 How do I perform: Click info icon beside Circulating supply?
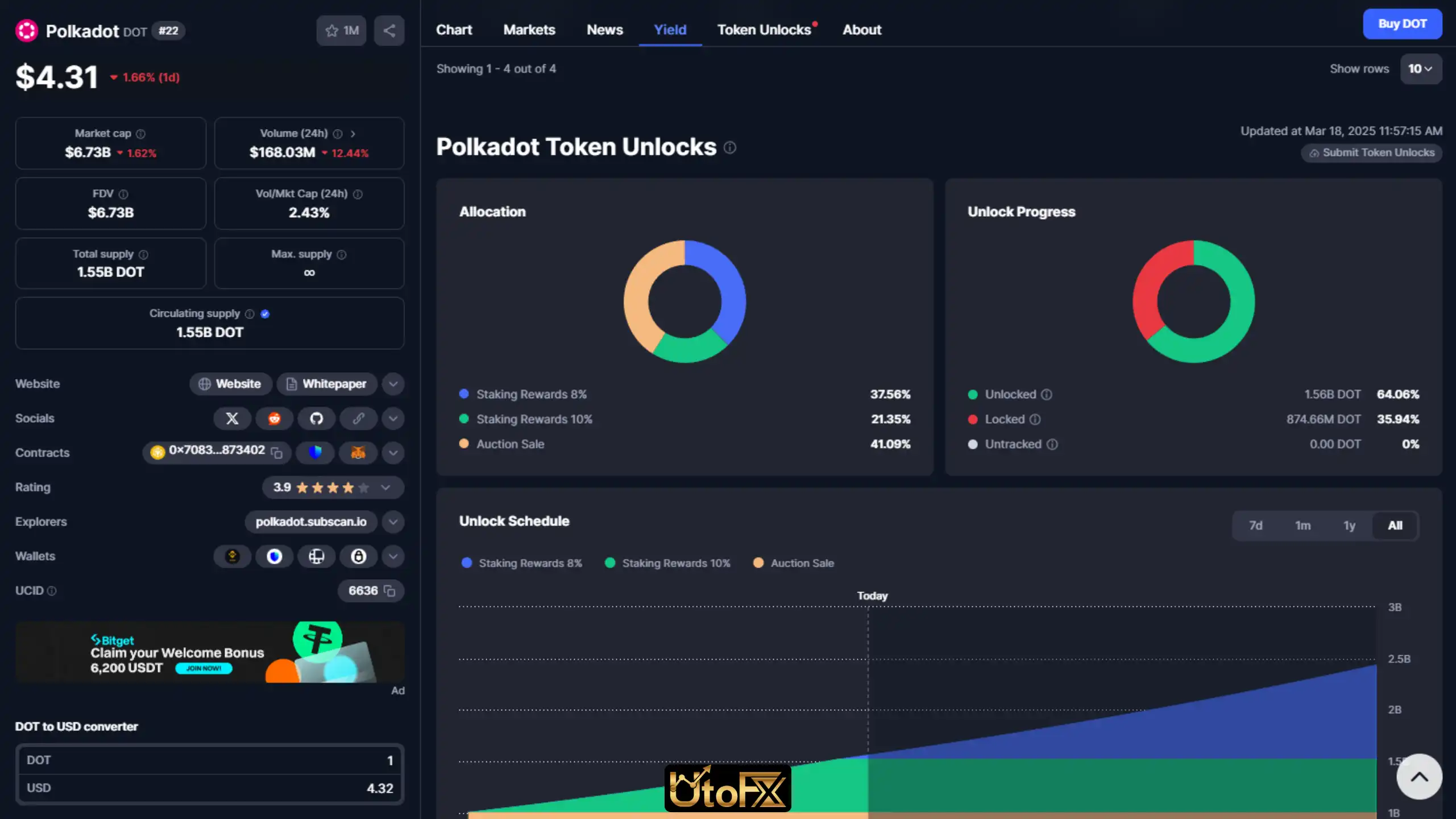click(x=250, y=314)
